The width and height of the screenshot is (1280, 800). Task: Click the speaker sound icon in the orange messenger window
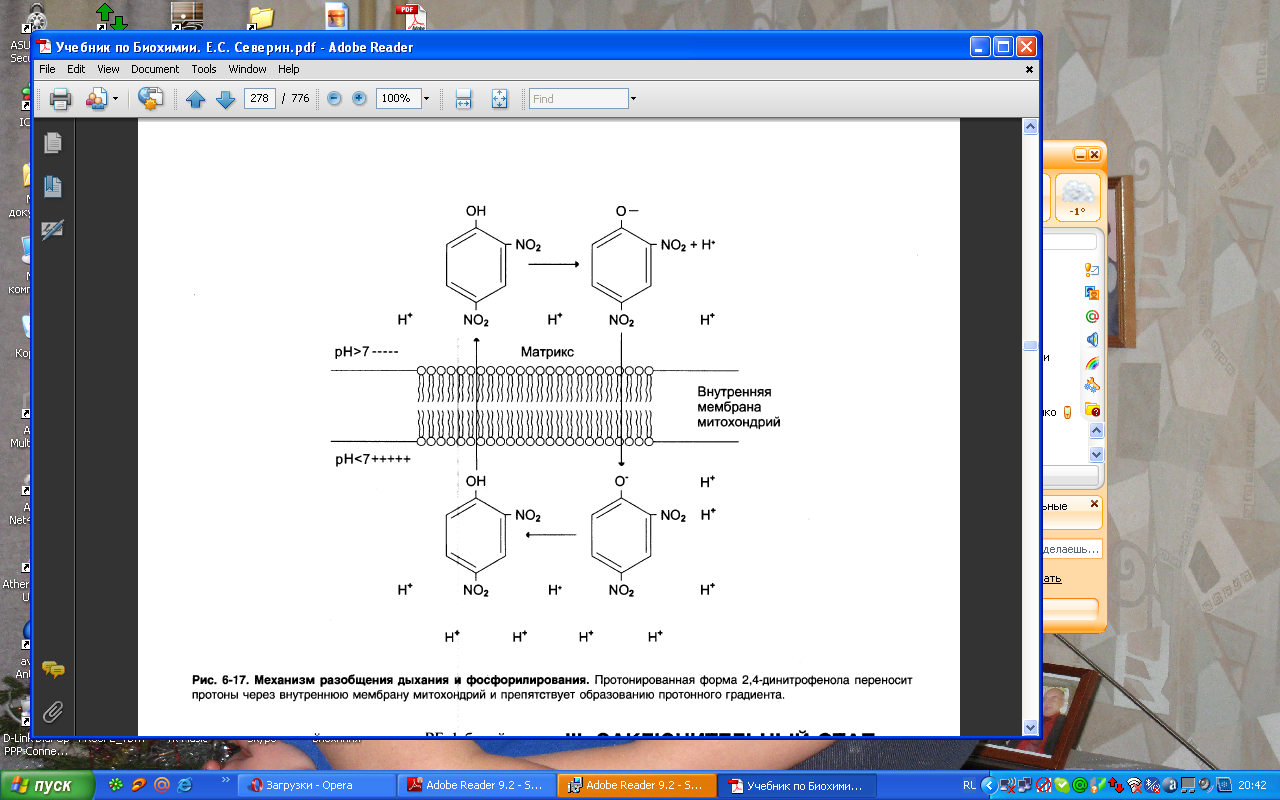tap(1092, 339)
